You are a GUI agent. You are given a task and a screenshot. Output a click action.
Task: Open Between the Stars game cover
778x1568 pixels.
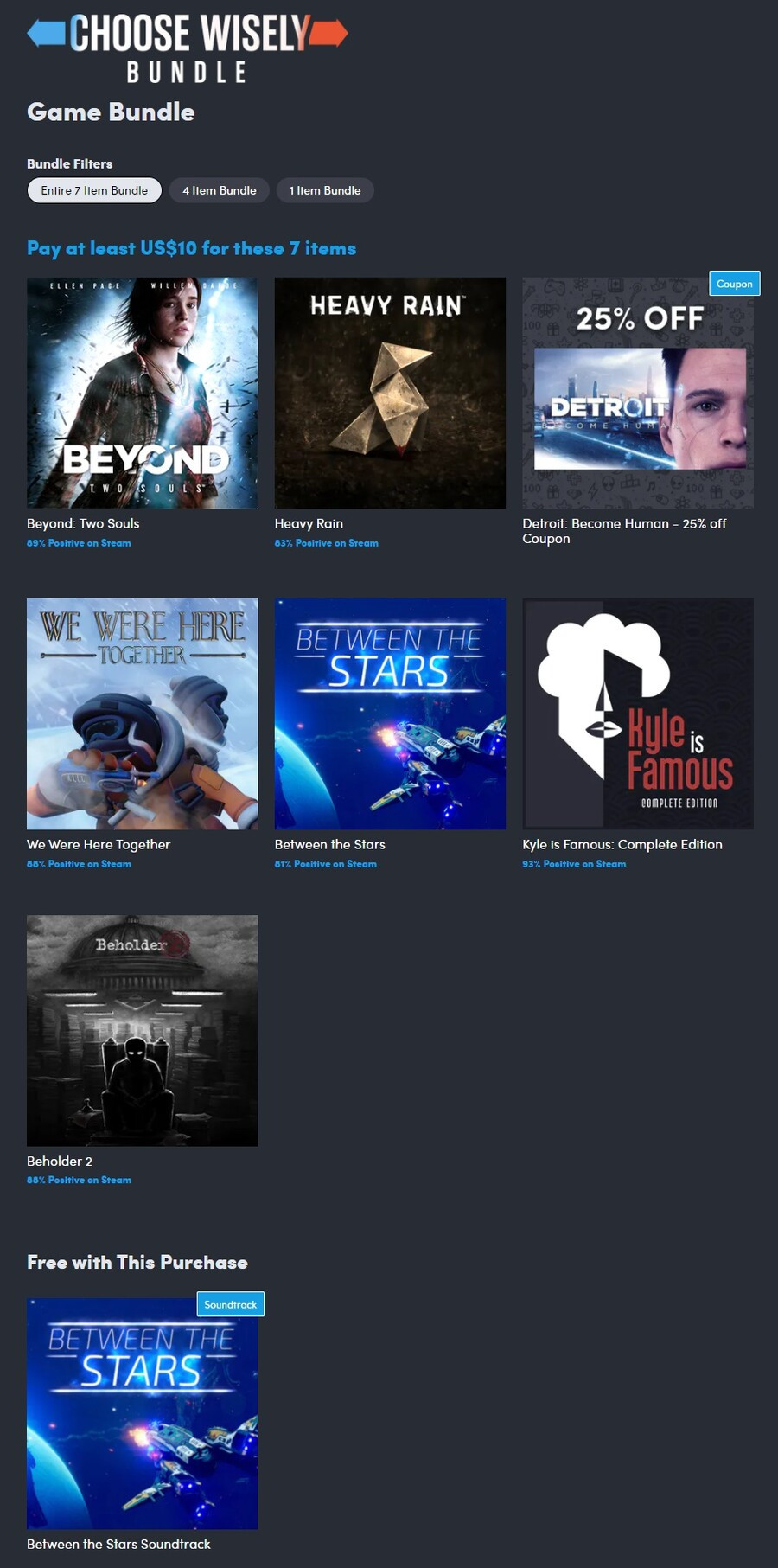point(390,714)
